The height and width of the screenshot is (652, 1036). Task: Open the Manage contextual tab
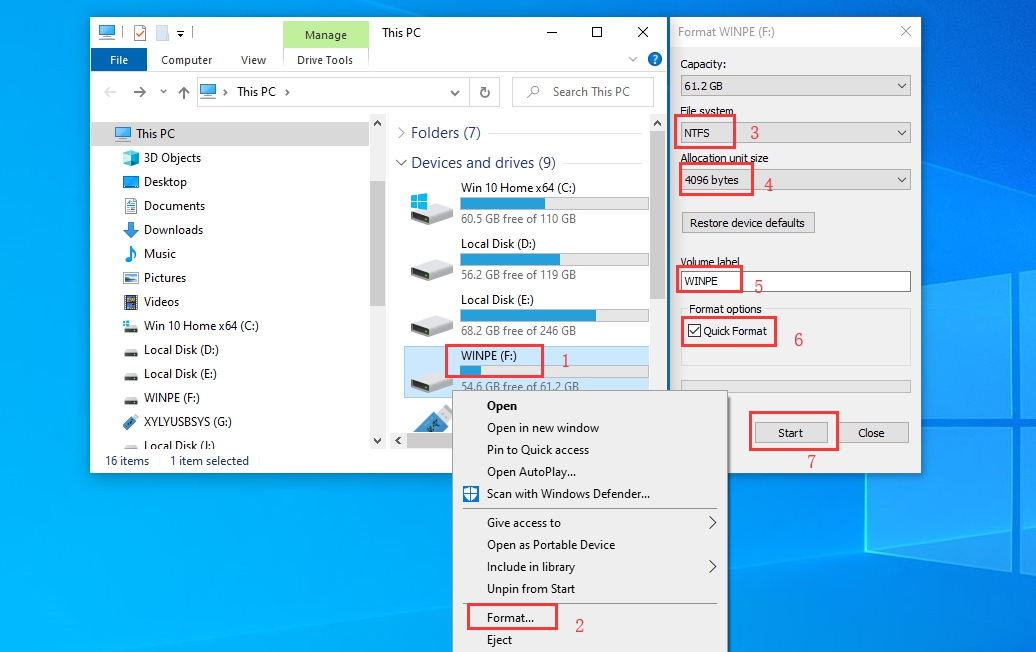pos(326,35)
